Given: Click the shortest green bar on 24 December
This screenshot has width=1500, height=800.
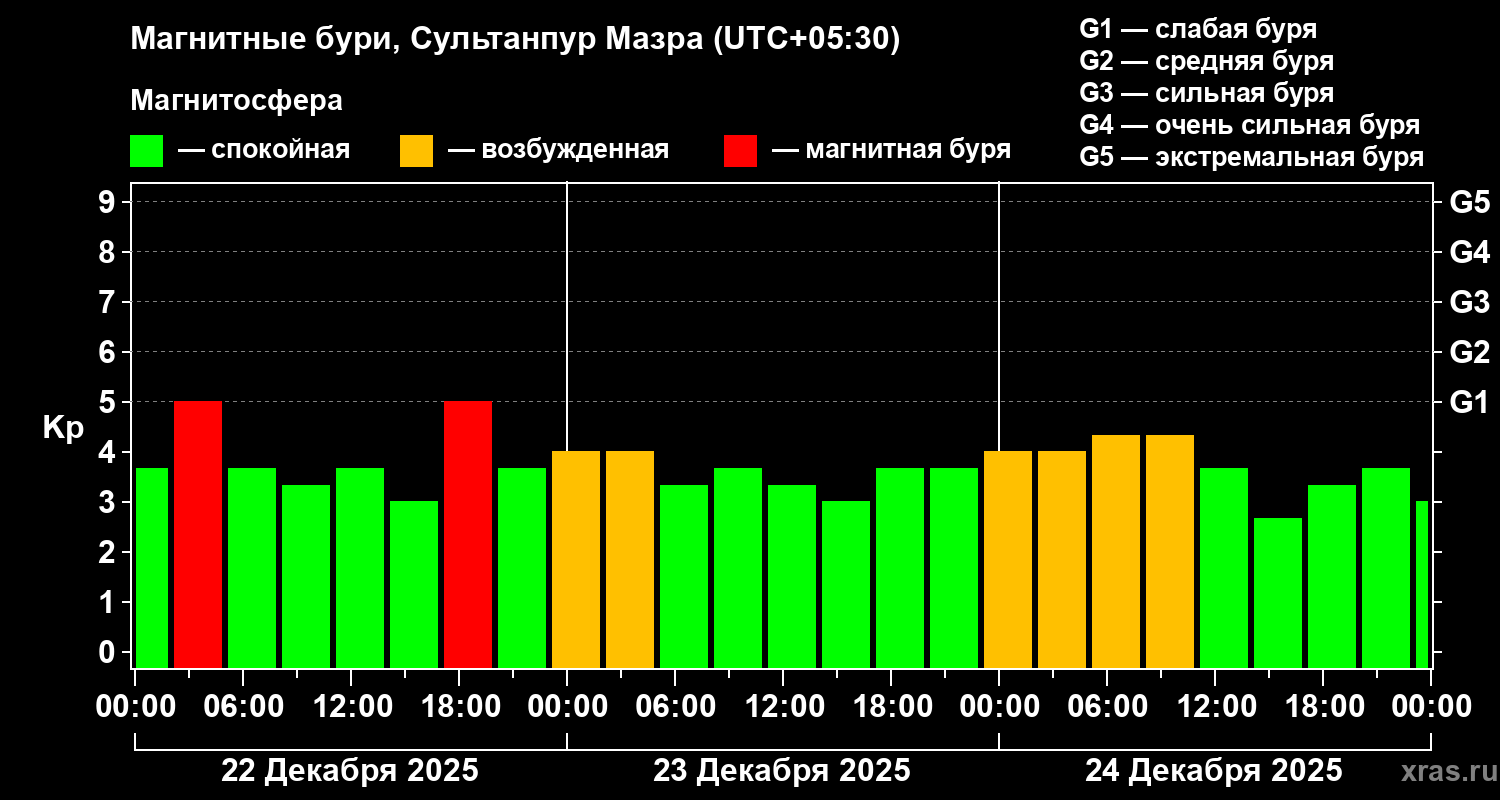Looking at the screenshot, I should coord(1278,593).
